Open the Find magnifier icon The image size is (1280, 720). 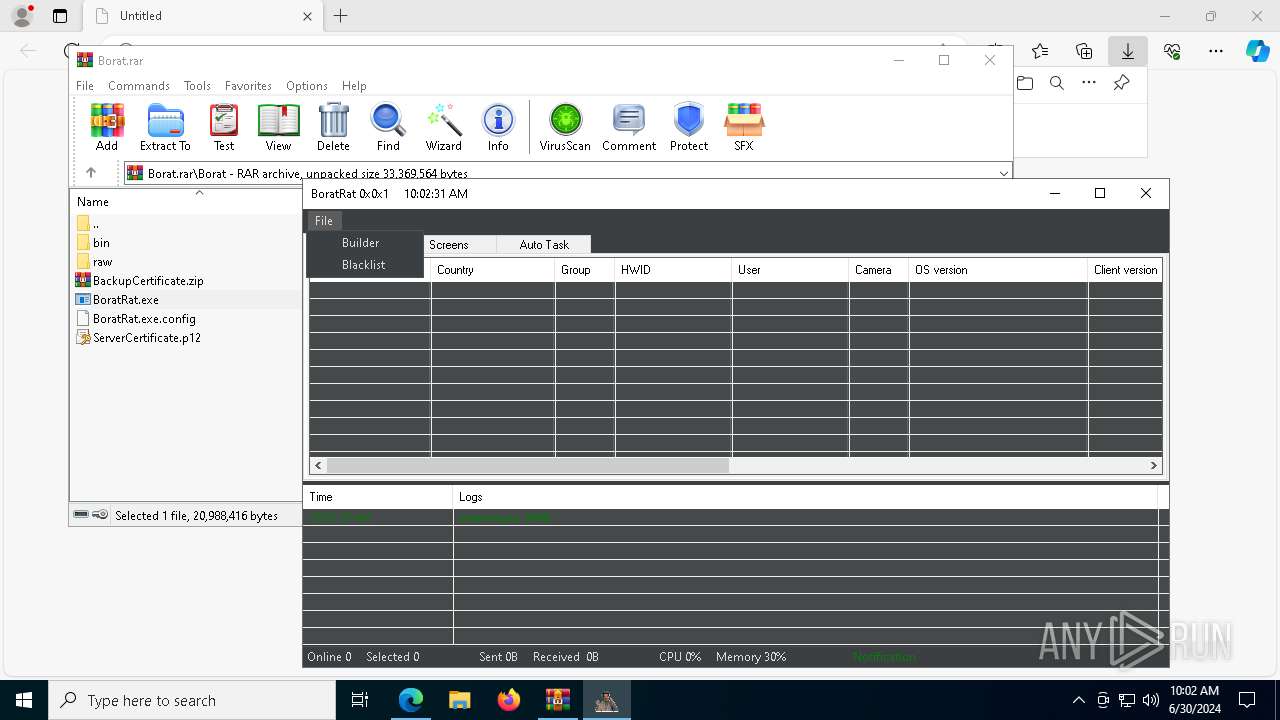pyautogui.click(x=388, y=127)
